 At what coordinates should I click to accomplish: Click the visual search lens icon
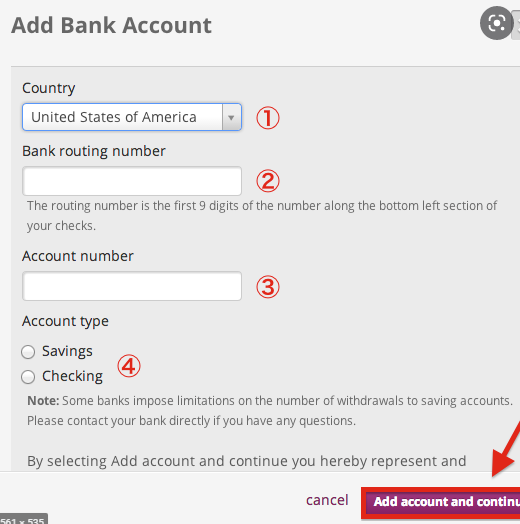point(497,23)
